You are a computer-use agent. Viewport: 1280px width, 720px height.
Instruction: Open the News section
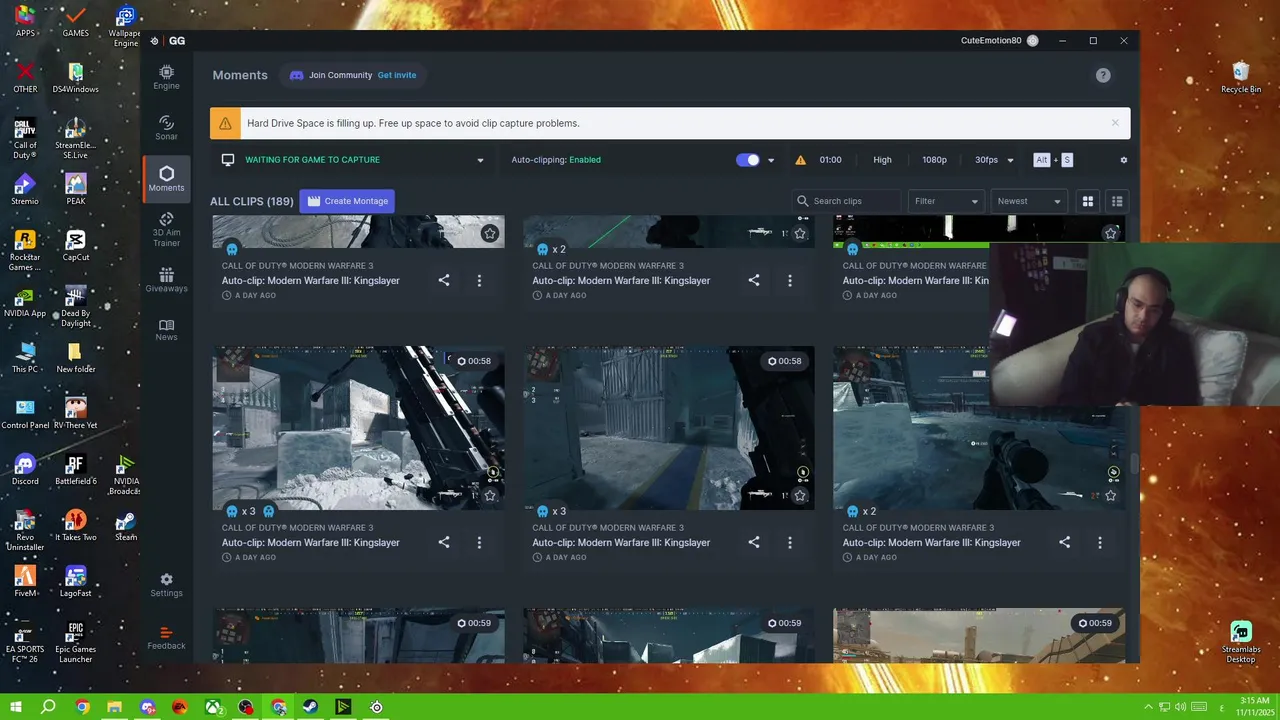click(166, 330)
